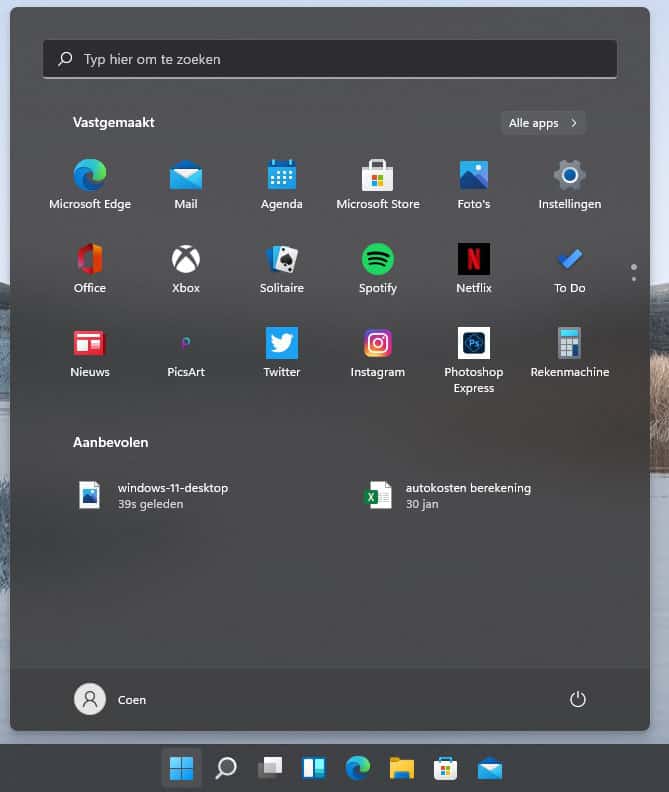The height and width of the screenshot is (792, 669).
Task: Launch the Foto's app
Action: click(473, 184)
